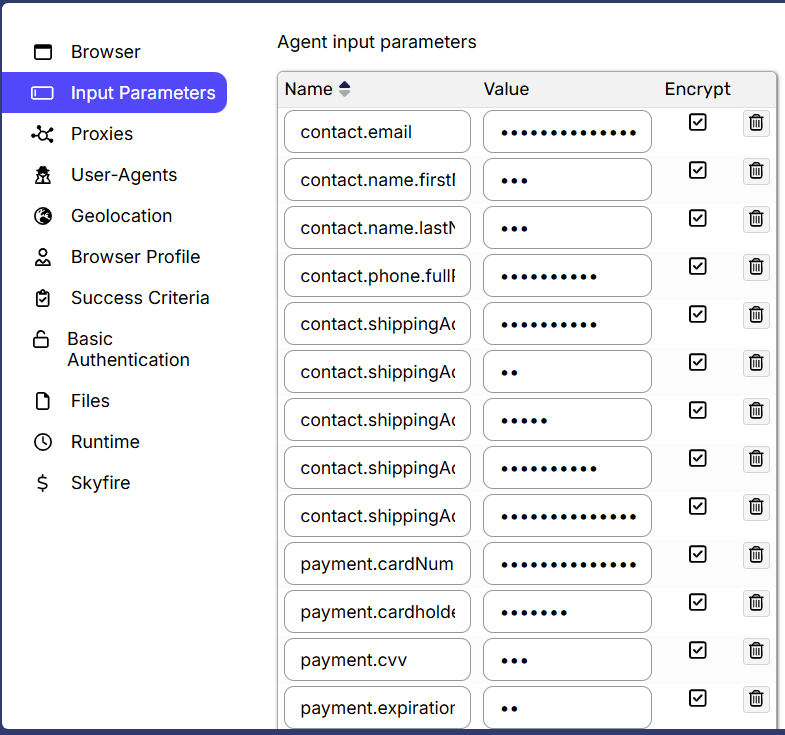This screenshot has height=735, width=785.
Task: Toggle Encrypt checkbox for contact.phone row
Action: click(x=698, y=266)
